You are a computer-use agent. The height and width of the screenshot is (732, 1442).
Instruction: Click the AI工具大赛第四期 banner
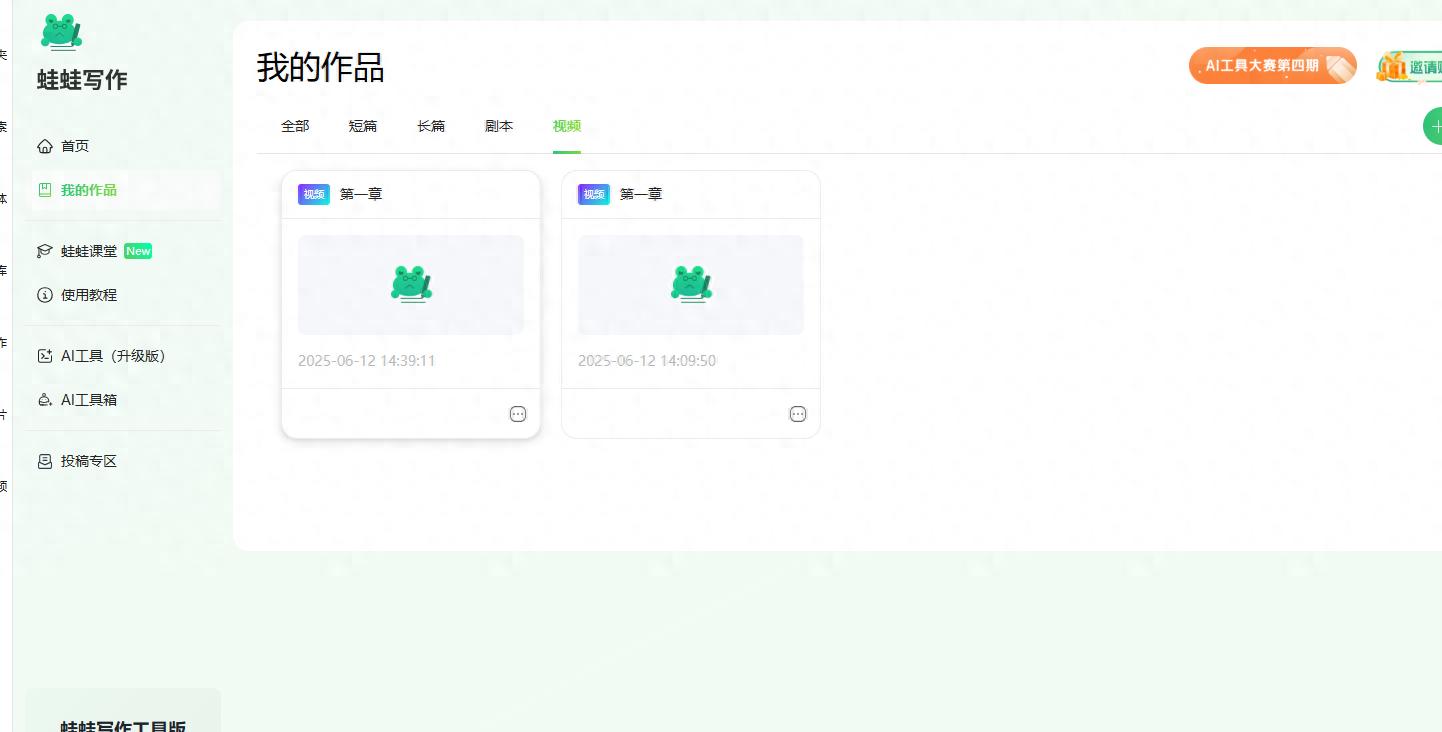point(1271,65)
